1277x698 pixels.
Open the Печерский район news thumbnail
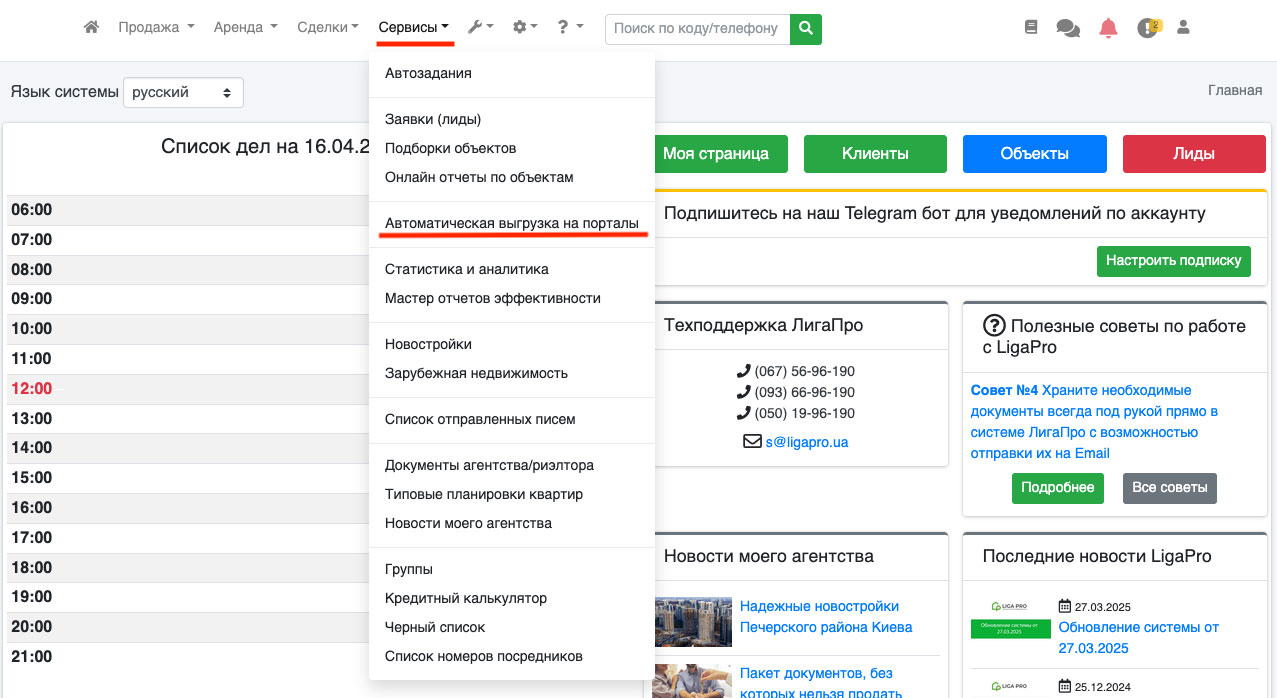click(692, 622)
